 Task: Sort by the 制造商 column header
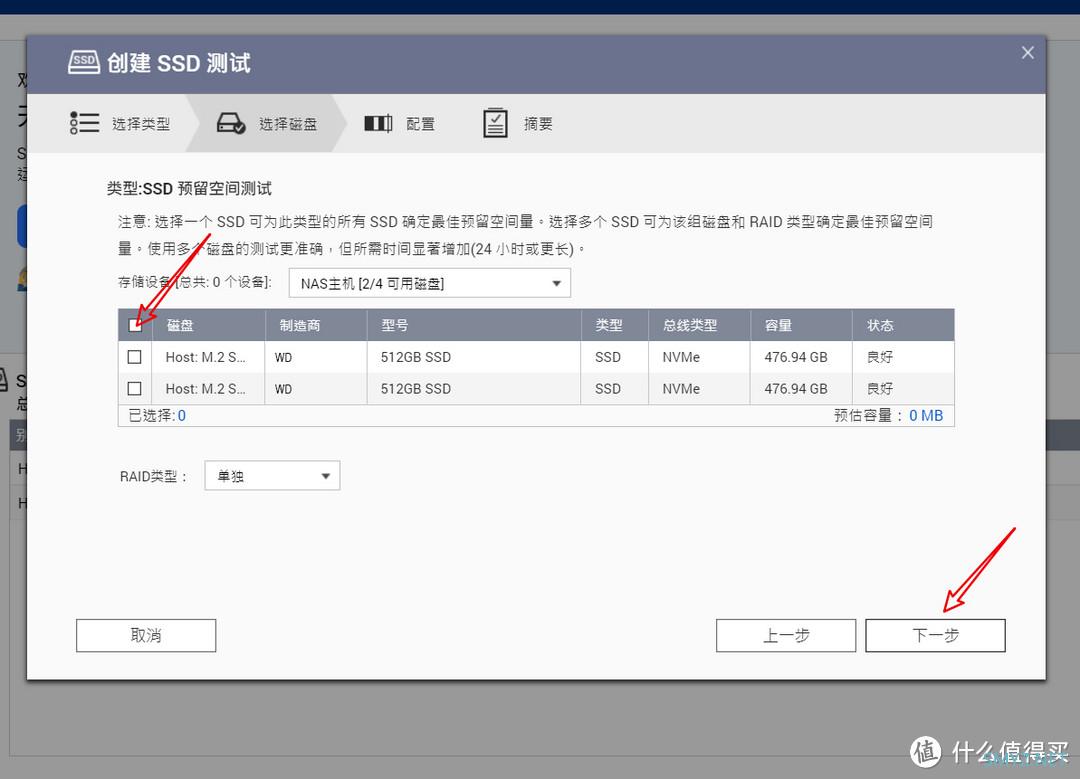(x=300, y=325)
